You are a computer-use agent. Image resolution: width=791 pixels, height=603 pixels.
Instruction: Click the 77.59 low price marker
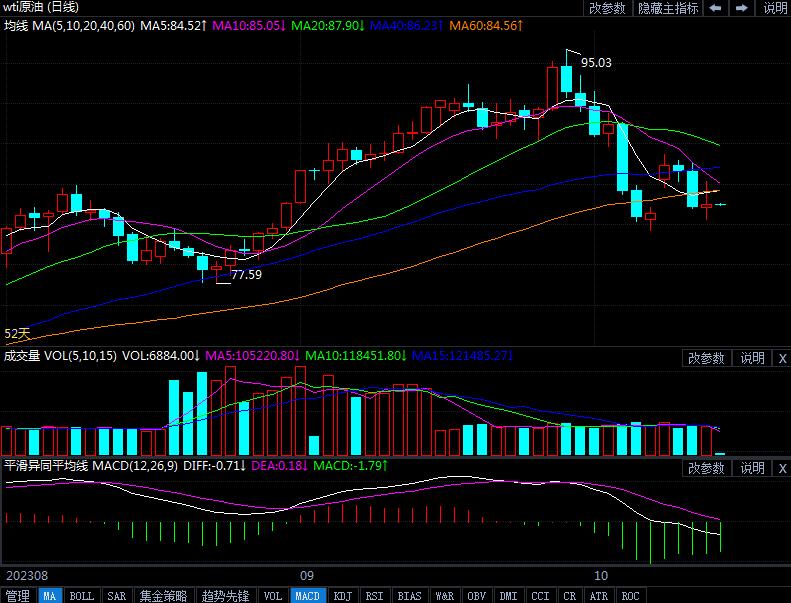point(246,274)
